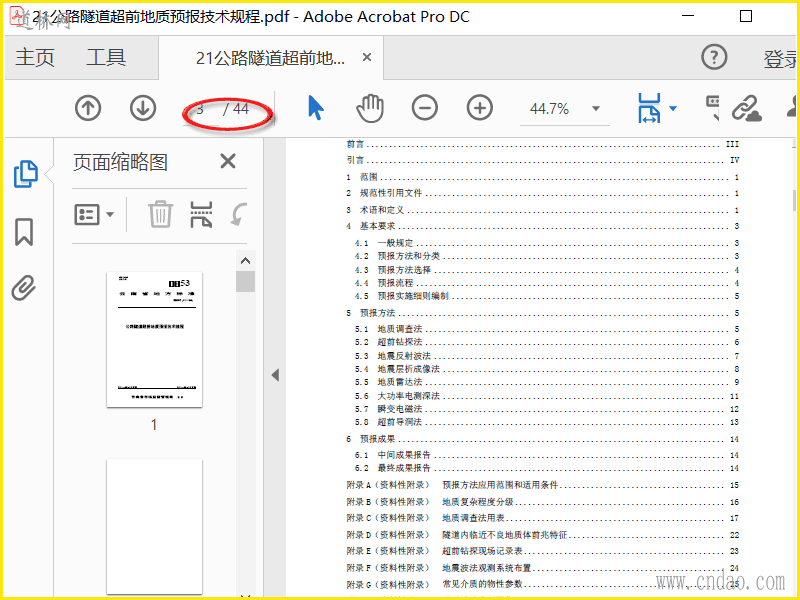Select the 21公路隧道超前地 document tab
The height and width of the screenshot is (600, 800).
click(x=270, y=58)
